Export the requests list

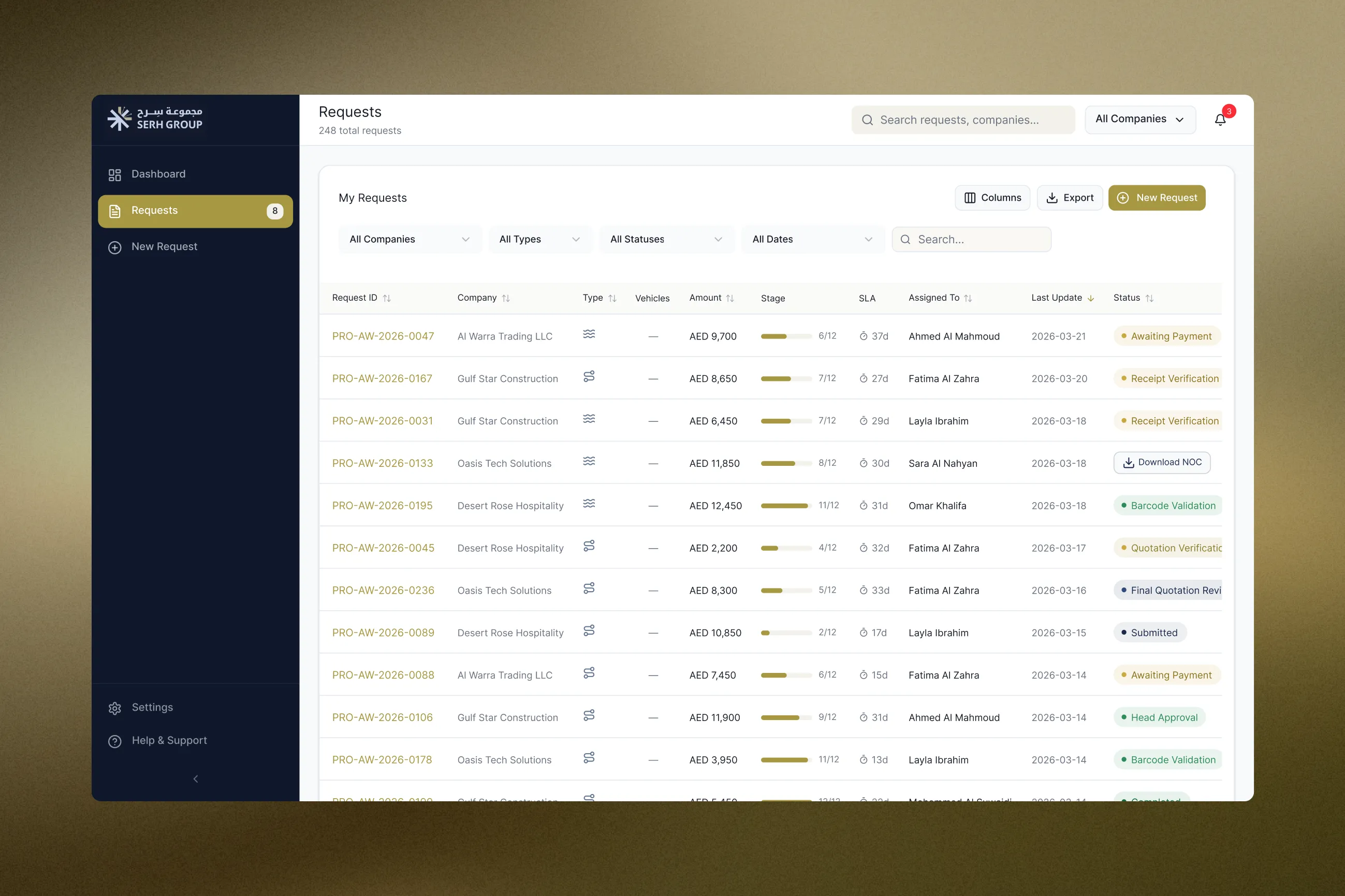click(x=1070, y=198)
